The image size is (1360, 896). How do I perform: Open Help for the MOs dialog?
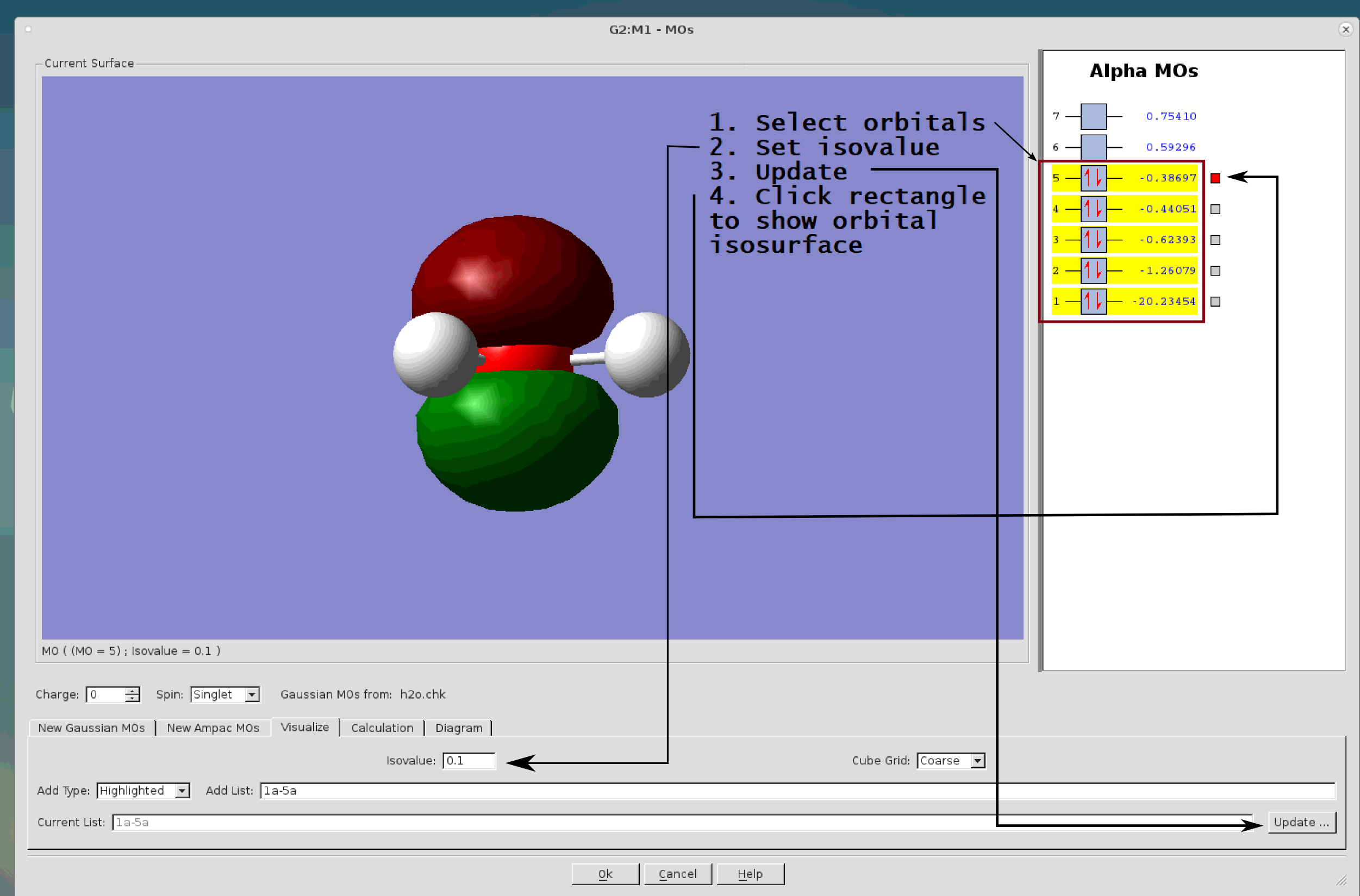[750, 874]
